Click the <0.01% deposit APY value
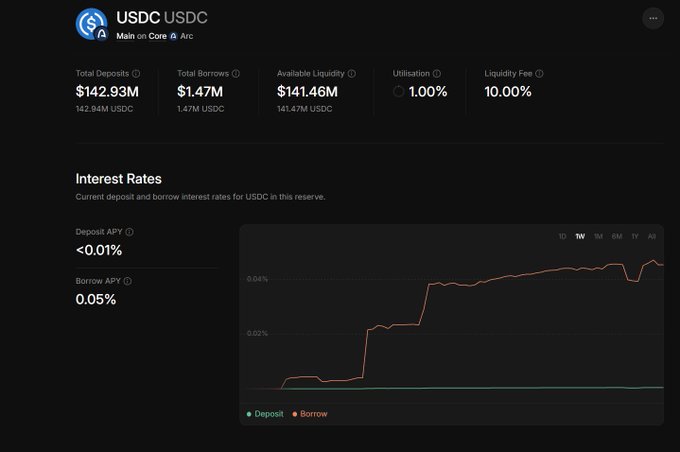 [x=99, y=250]
